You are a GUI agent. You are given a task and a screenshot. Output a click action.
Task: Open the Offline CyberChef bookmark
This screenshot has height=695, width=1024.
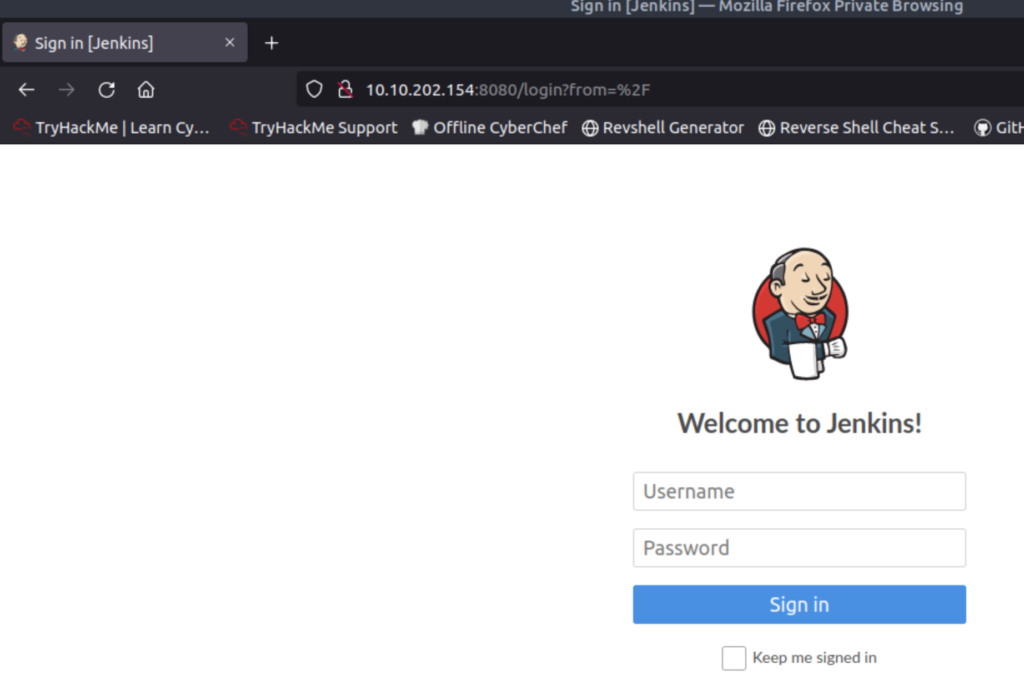[x=490, y=127]
